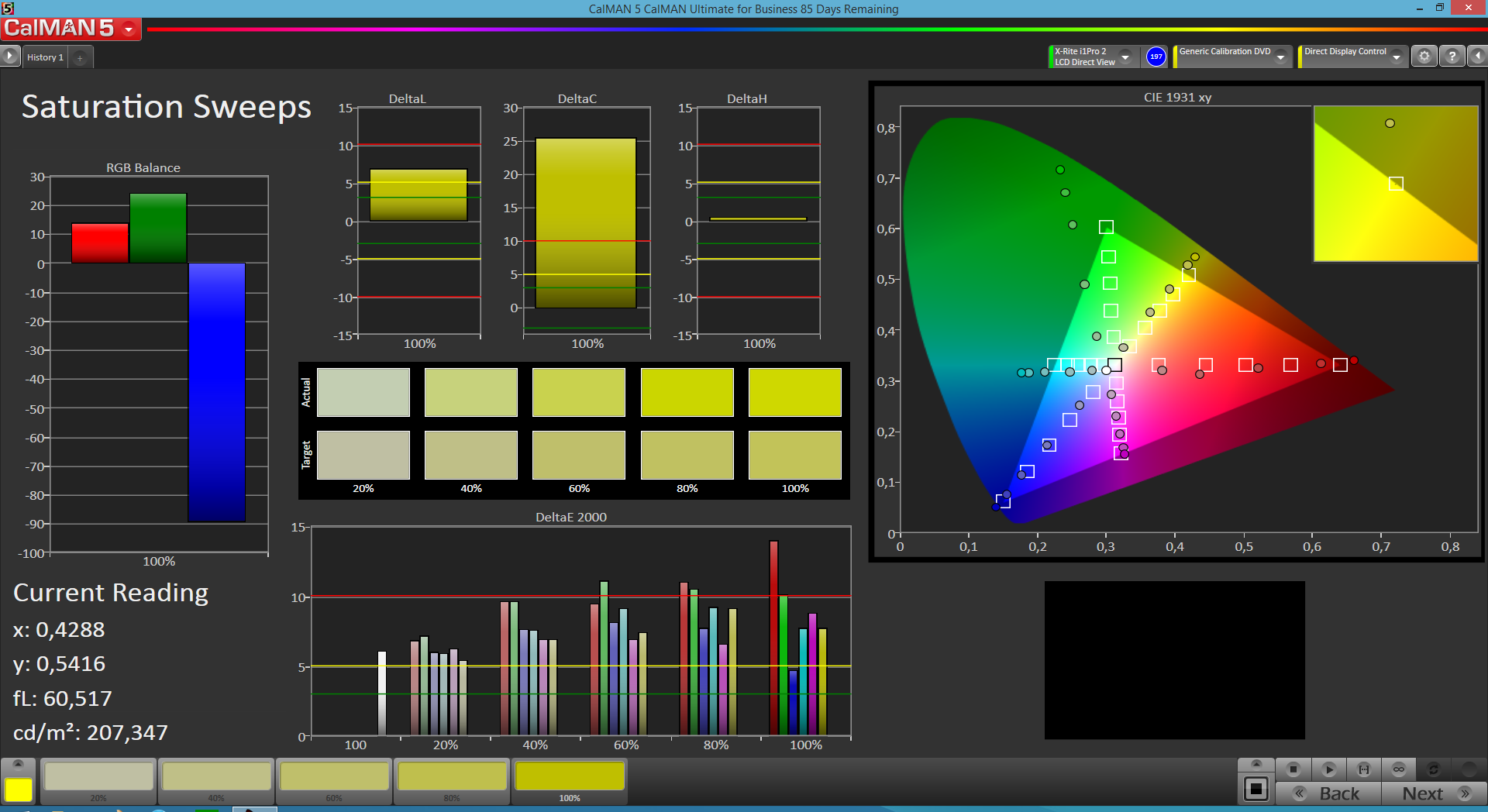This screenshot has height=812, width=1488.
Task: Minimize the CalMAN window
Action: (1419, 8)
